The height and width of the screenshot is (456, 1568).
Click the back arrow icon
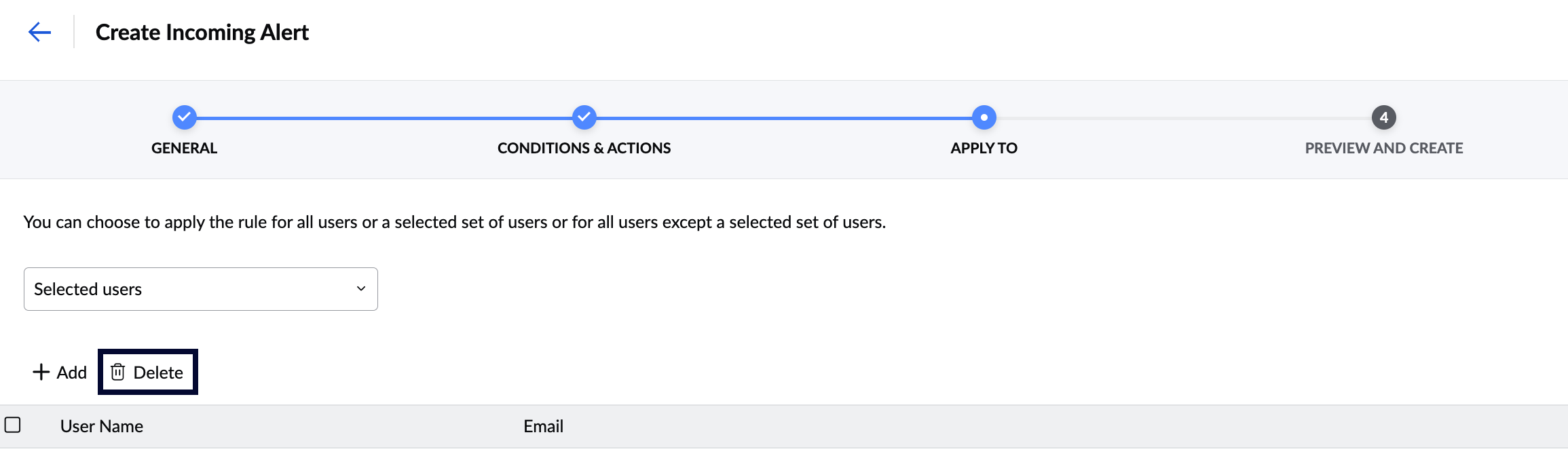(x=40, y=32)
